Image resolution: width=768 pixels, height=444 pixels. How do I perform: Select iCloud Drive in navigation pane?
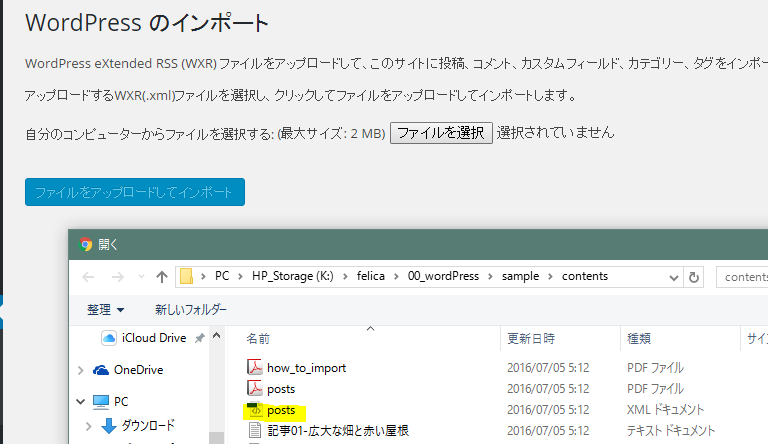pyautogui.click(x=153, y=338)
